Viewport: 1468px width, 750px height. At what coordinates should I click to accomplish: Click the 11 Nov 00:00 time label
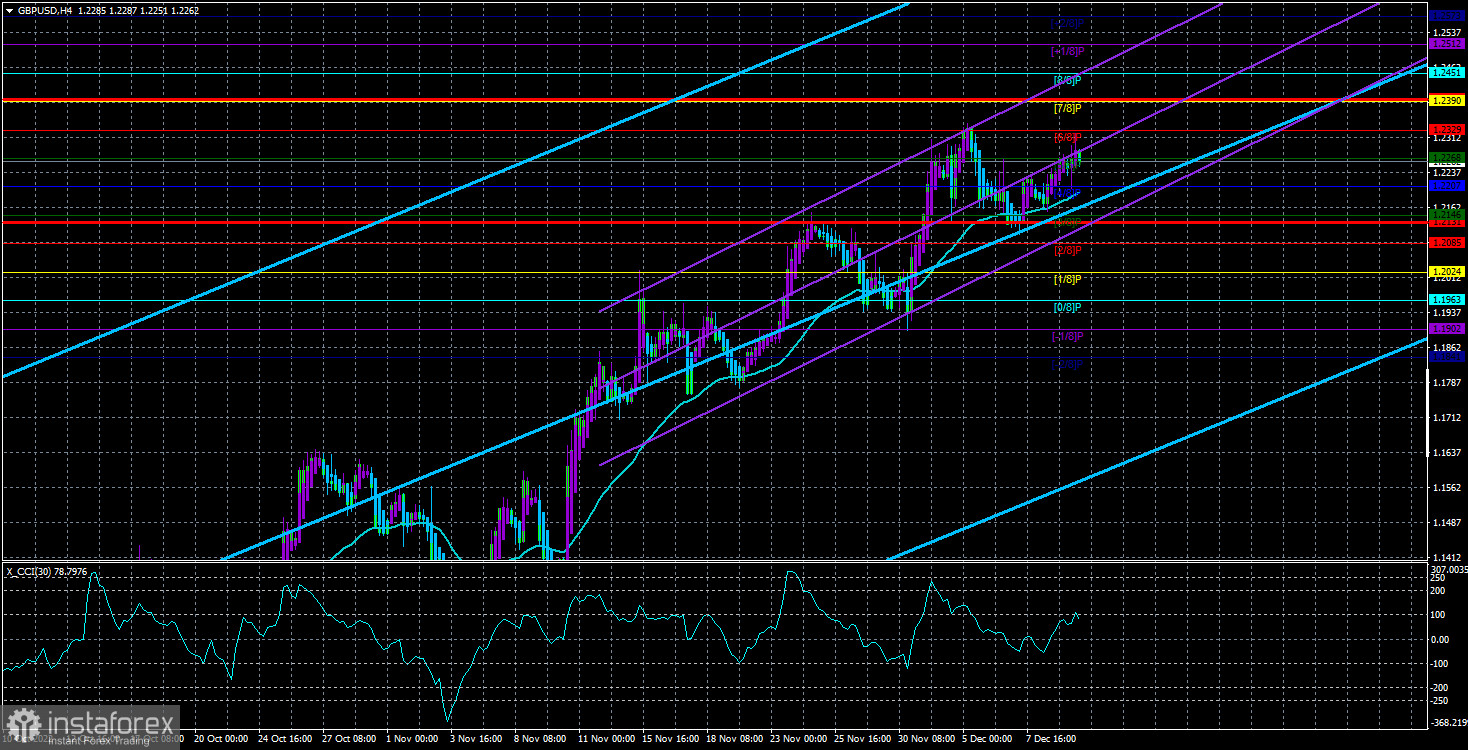[x=607, y=740]
